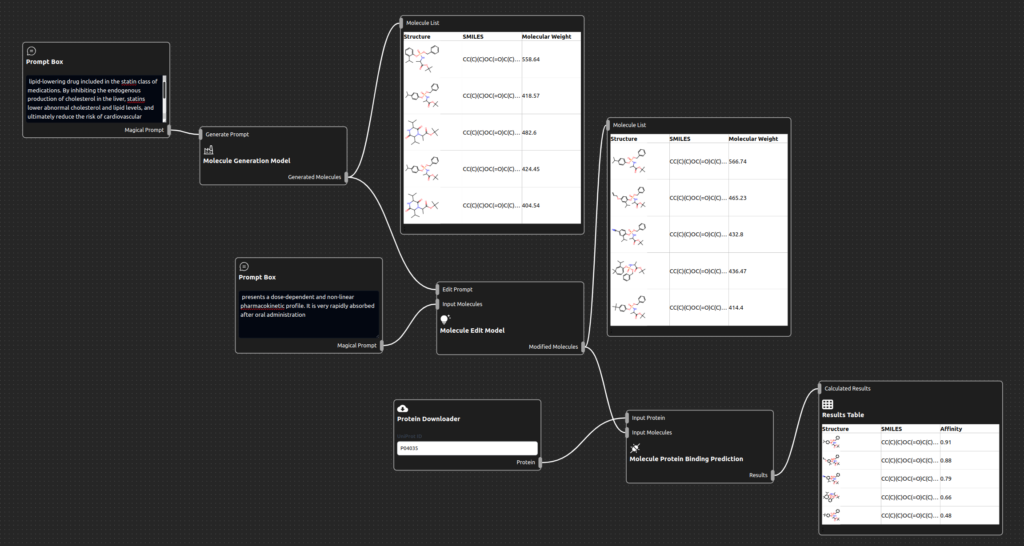Click the lightbulb icon of Molecule Edit Model

(446, 319)
